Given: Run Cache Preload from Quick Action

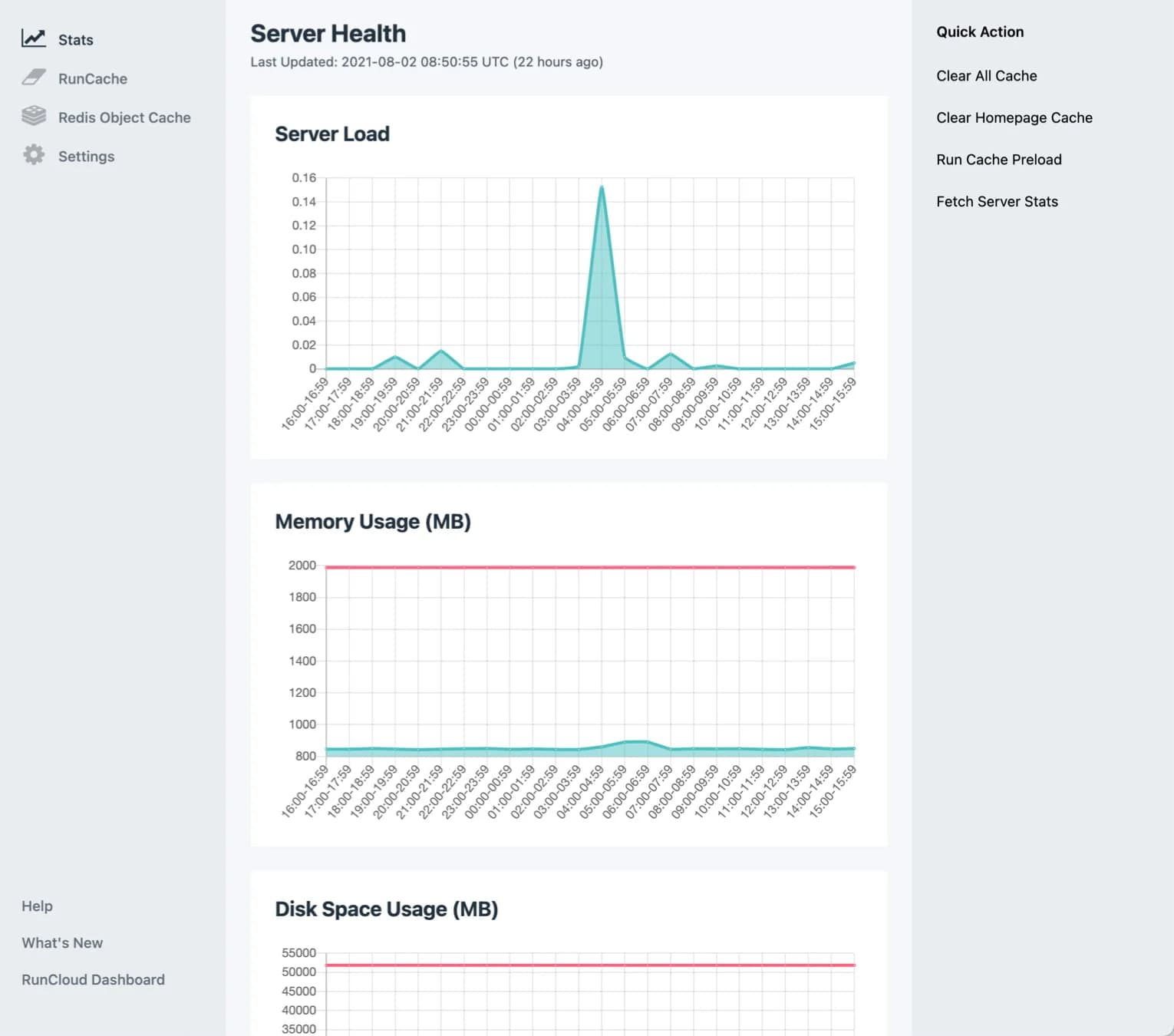Looking at the screenshot, I should (x=998, y=159).
